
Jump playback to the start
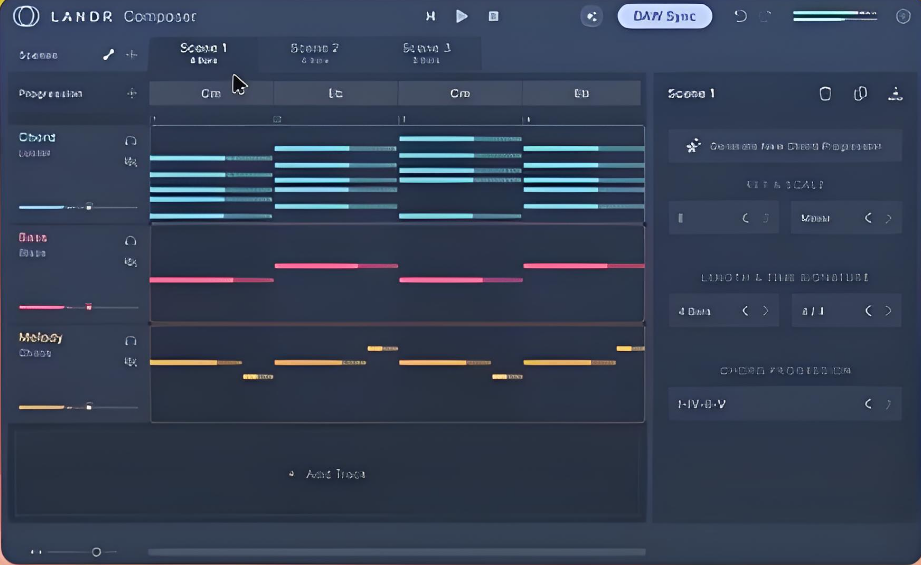click(431, 16)
